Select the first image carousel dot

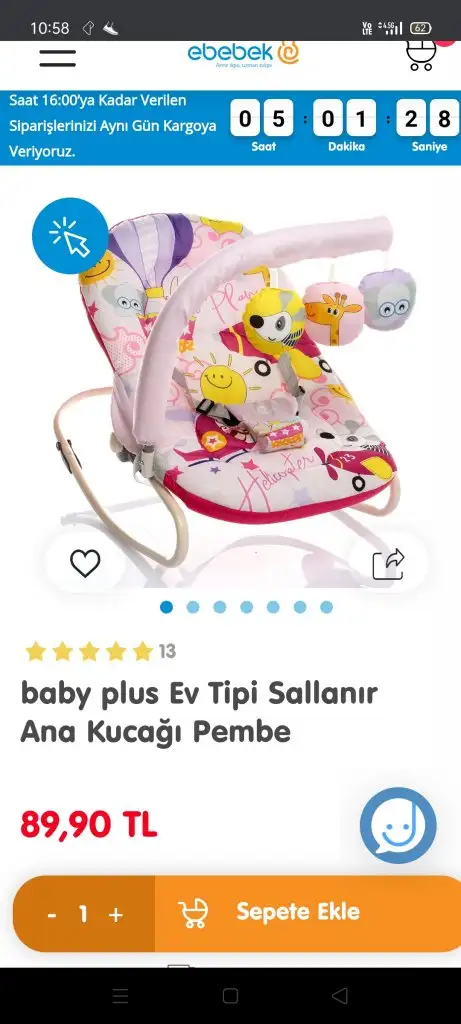pos(167,607)
